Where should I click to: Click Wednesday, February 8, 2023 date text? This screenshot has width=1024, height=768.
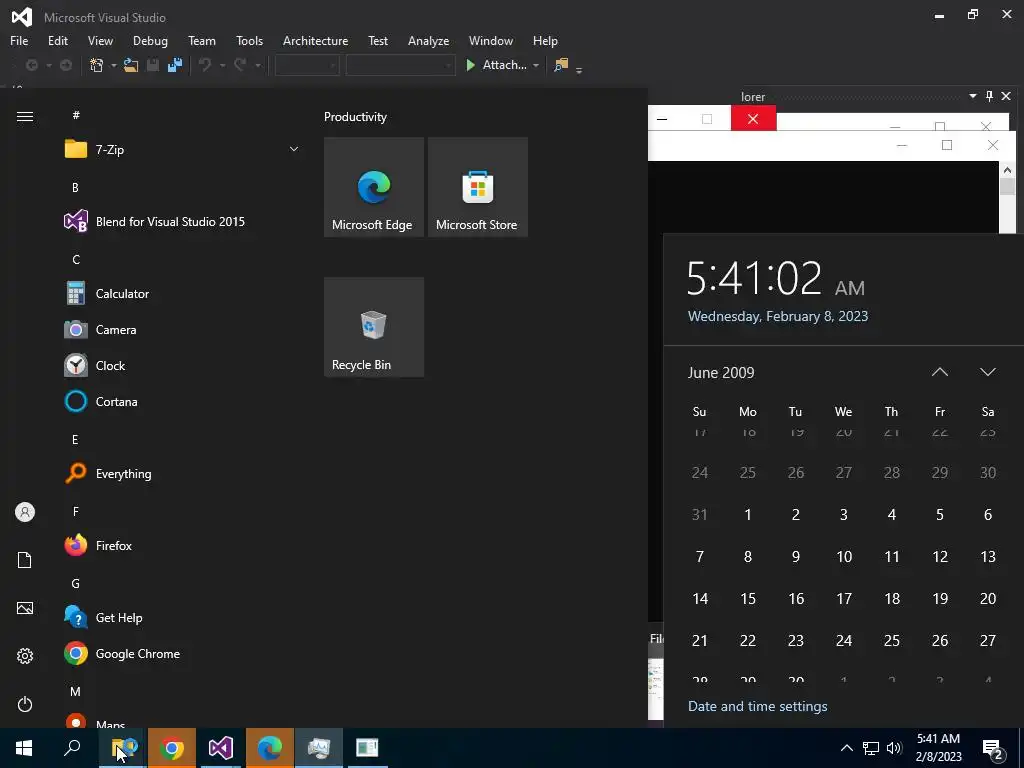778,316
